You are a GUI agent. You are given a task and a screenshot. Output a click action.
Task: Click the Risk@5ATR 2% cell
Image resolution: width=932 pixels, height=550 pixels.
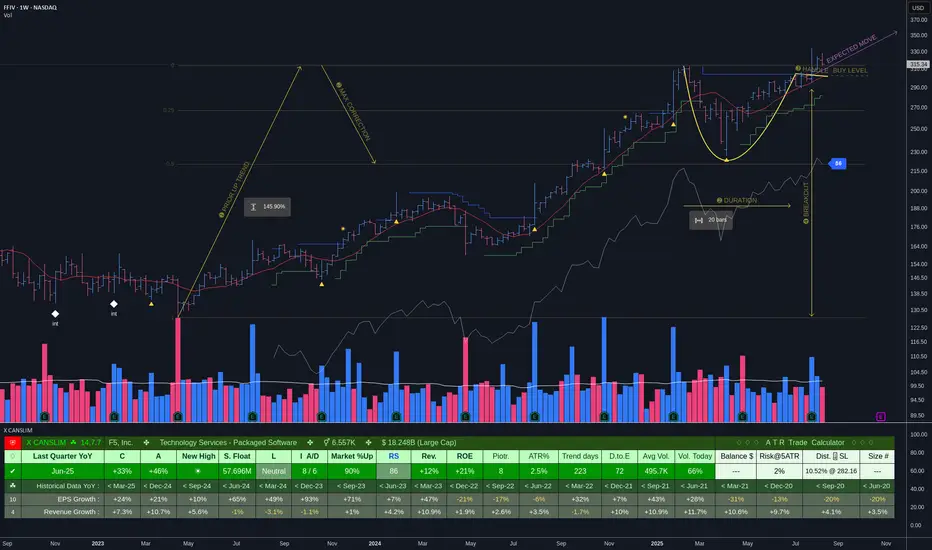tap(779, 471)
